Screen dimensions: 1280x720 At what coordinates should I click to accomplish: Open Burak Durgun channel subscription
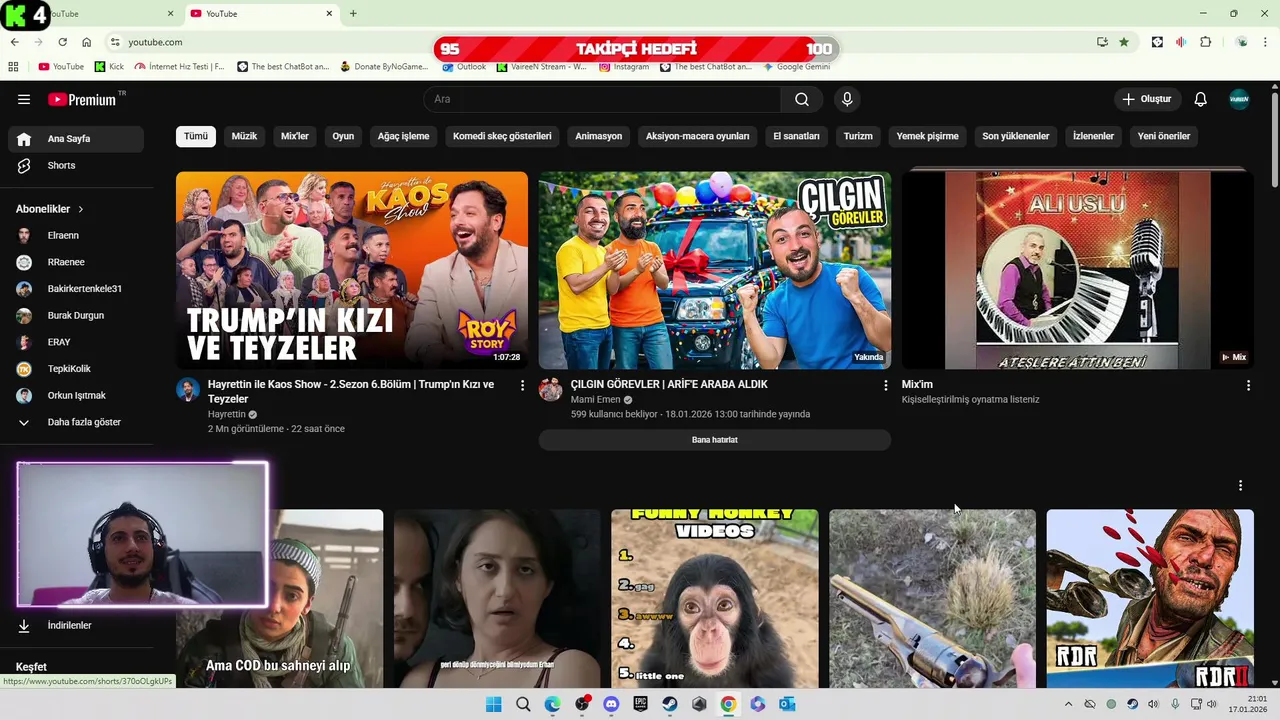click(76, 315)
